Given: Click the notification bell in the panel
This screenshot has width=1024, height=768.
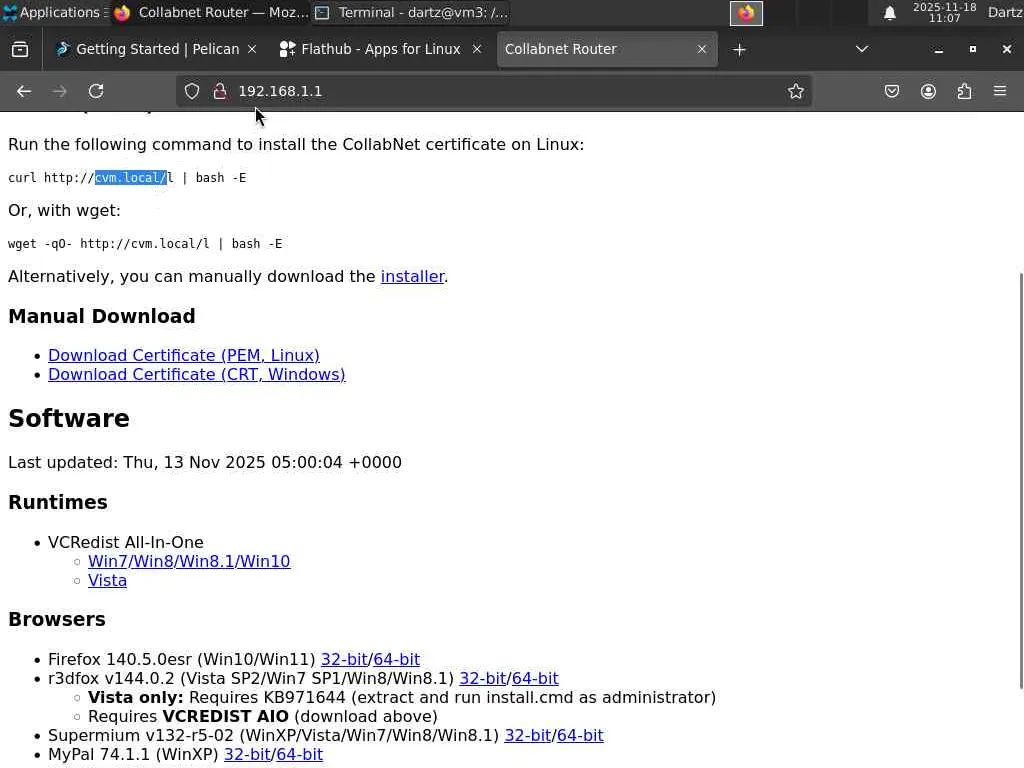Looking at the screenshot, I should coord(889,13).
